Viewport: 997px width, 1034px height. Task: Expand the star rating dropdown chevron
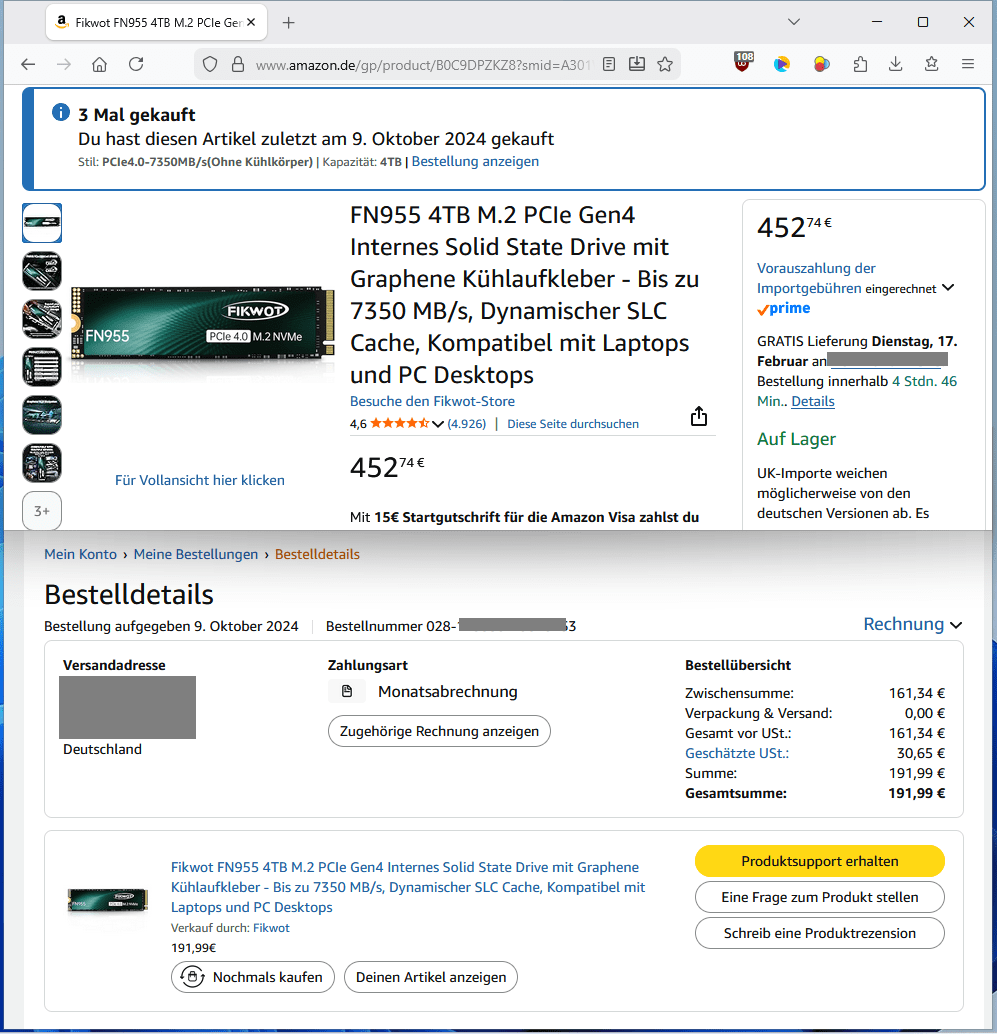tap(438, 424)
